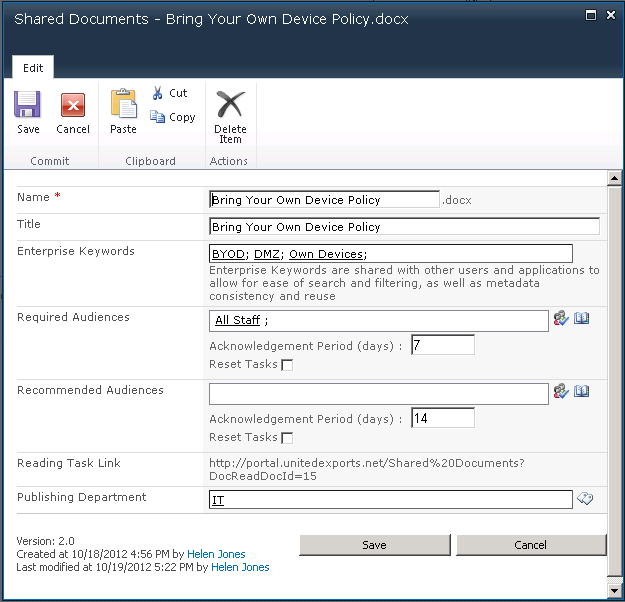Click acknowledgement period field showing 14
This screenshot has width=625, height=602.
click(443, 418)
